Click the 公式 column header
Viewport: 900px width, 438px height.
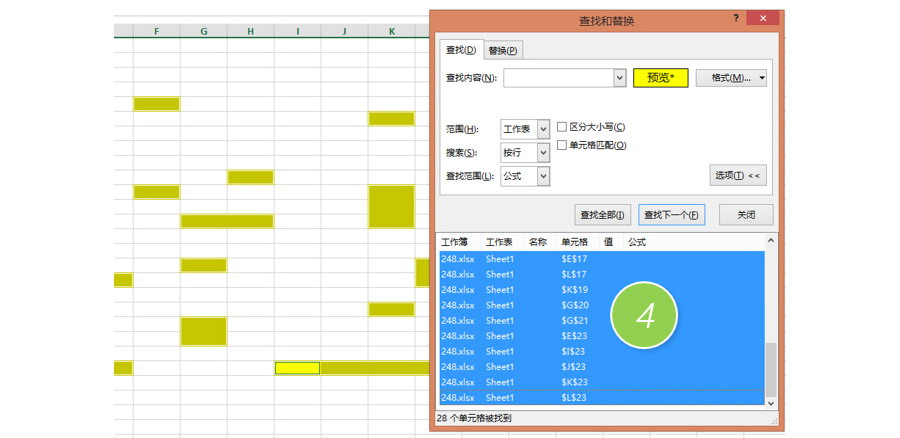(x=637, y=242)
